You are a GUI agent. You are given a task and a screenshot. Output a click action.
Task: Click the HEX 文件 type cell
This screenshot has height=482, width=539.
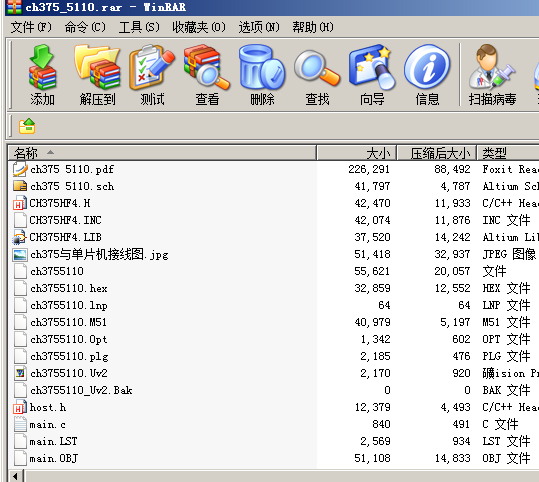click(x=506, y=288)
